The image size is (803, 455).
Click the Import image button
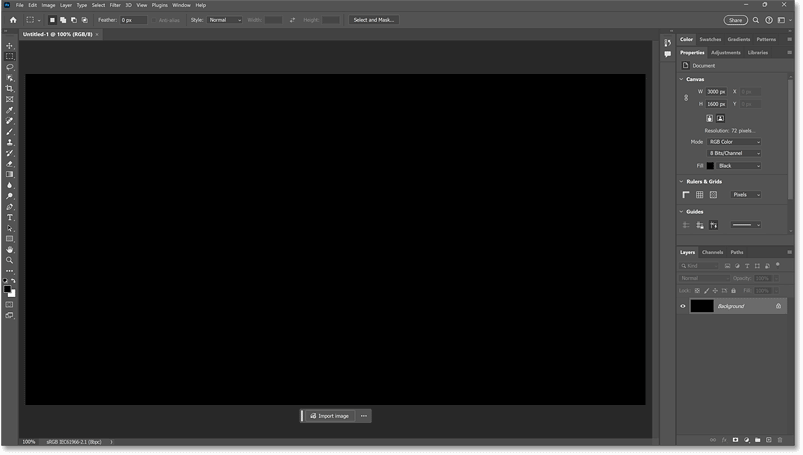tap(330, 416)
